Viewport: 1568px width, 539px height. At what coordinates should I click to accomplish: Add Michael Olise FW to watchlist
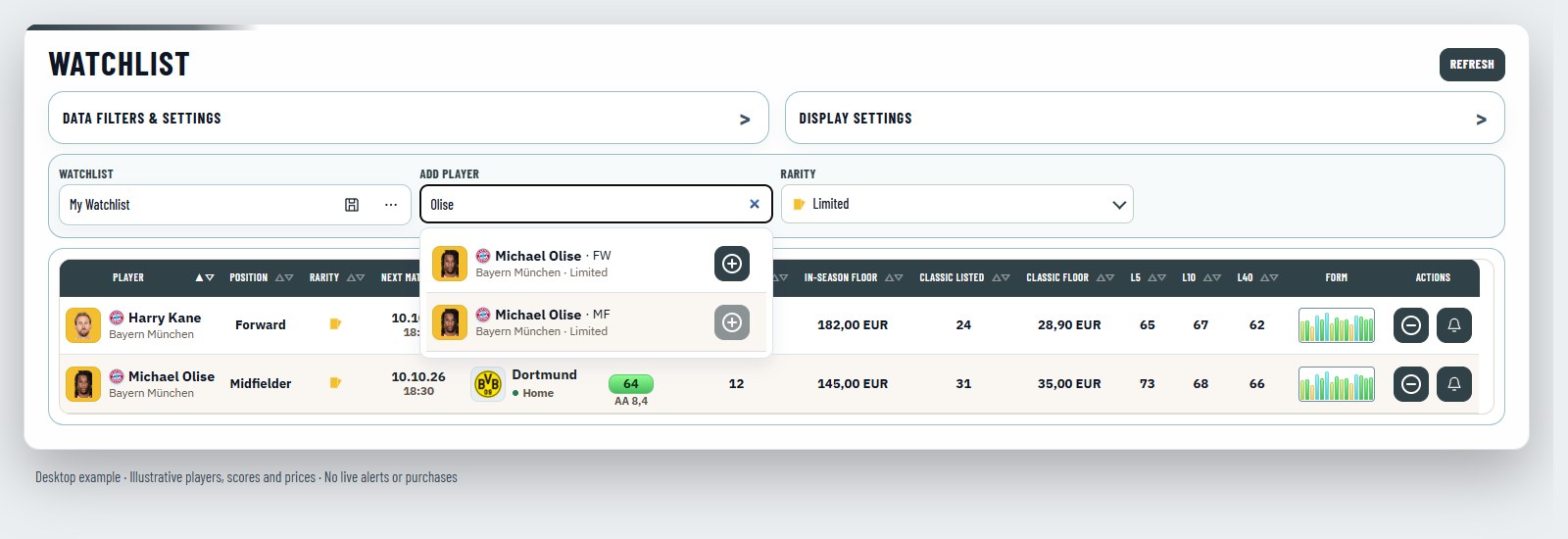(x=732, y=264)
